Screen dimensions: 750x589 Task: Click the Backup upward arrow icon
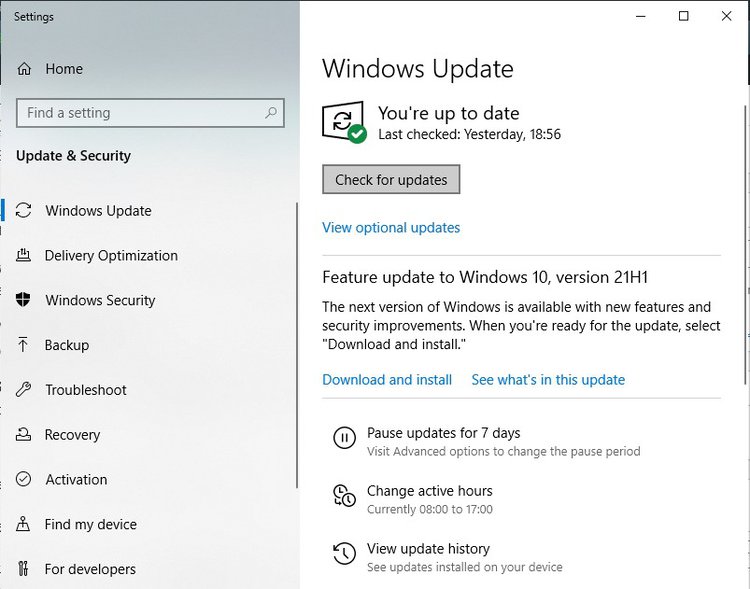coord(22,345)
